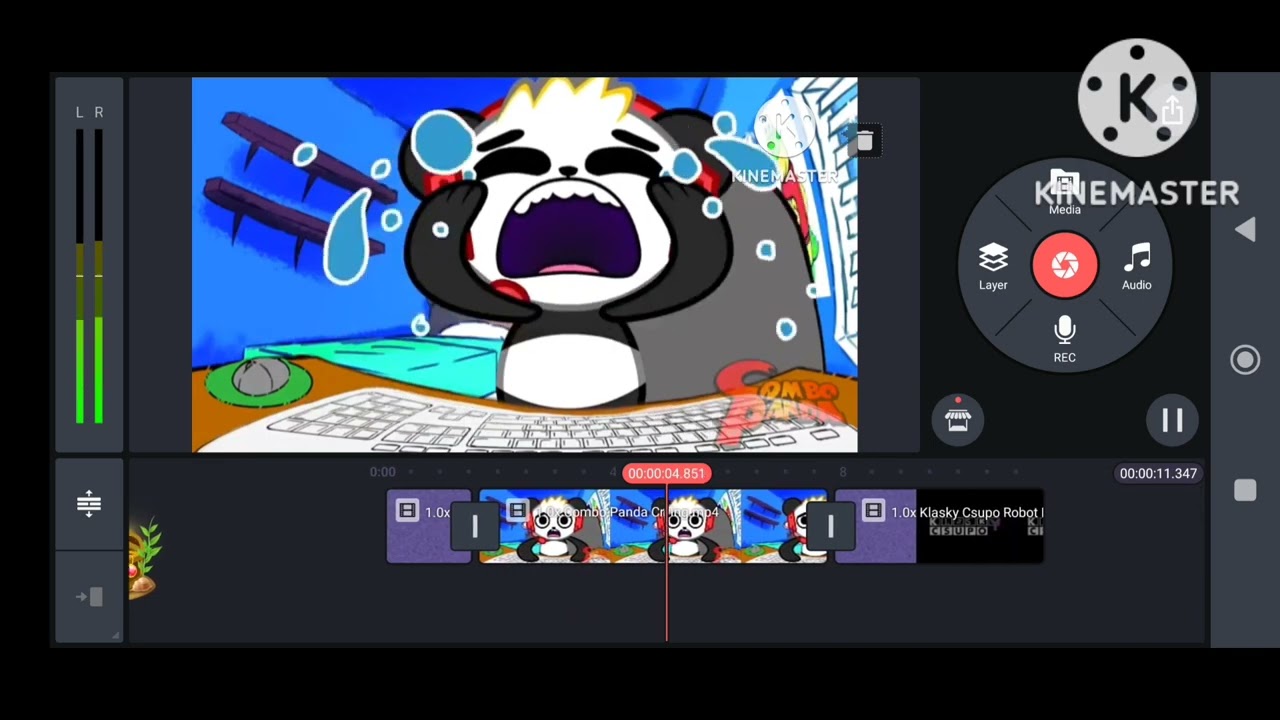Screen dimensions: 1280x720
Task: Select the Combo Panda Crying clip
Action: [653, 526]
